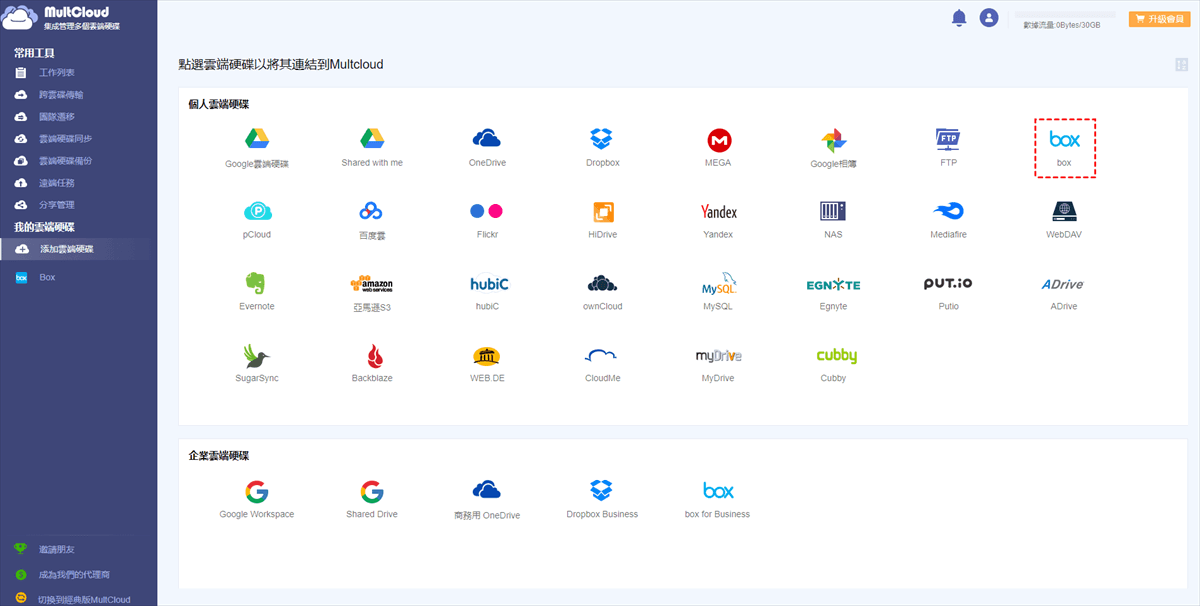Choose HiDrive cloud service
The image size is (1200, 606).
pyautogui.click(x=602, y=212)
